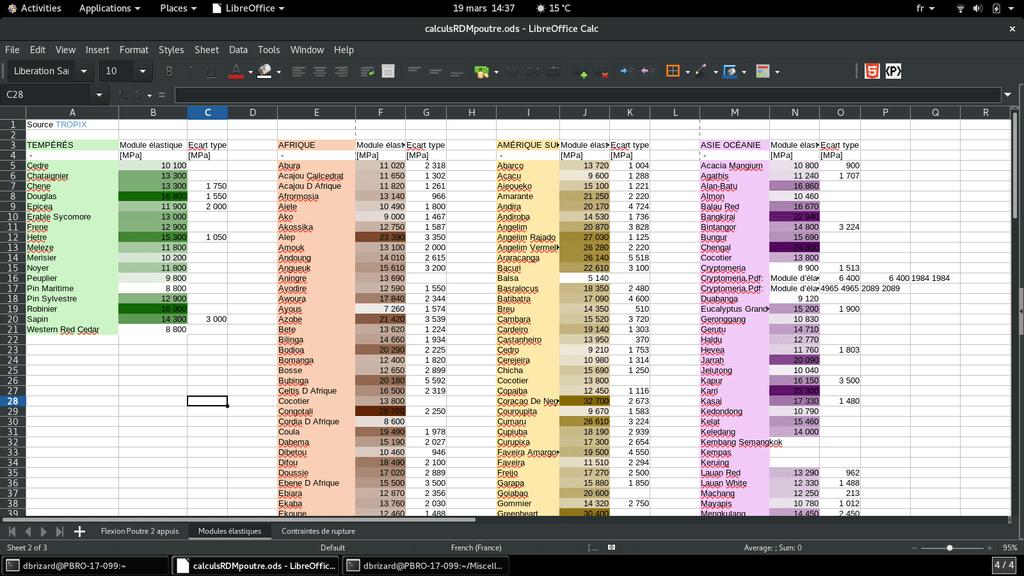
Task: Click the center horizontally alignment icon
Action: (x=320, y=71)
